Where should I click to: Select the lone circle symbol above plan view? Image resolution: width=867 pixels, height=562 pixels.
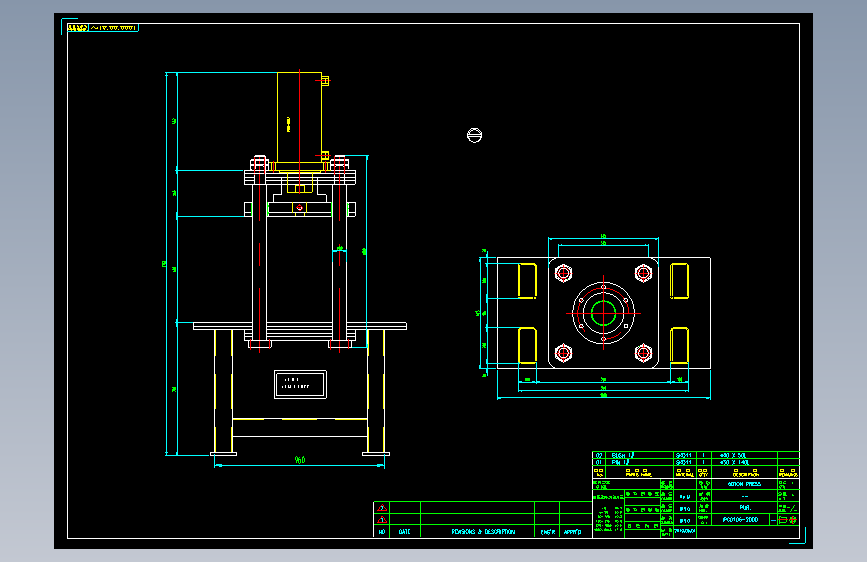(474, 135)
